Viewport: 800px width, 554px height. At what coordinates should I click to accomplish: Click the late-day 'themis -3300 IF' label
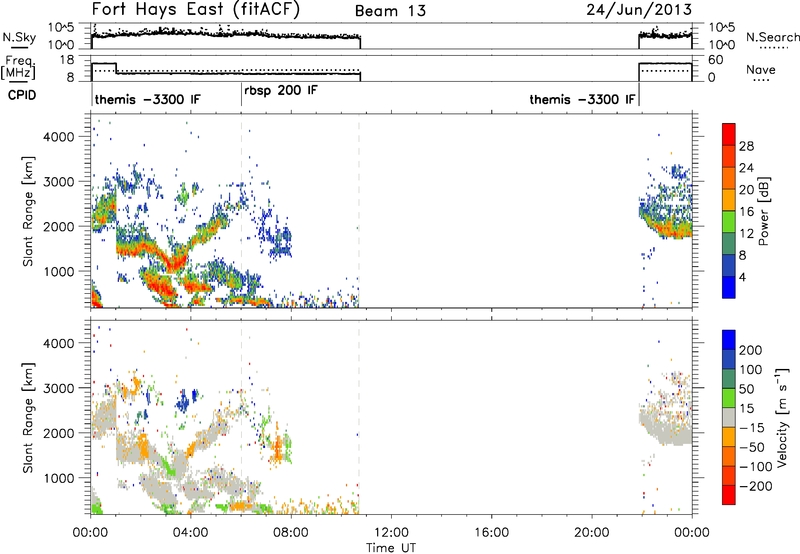tap(583, 99)
